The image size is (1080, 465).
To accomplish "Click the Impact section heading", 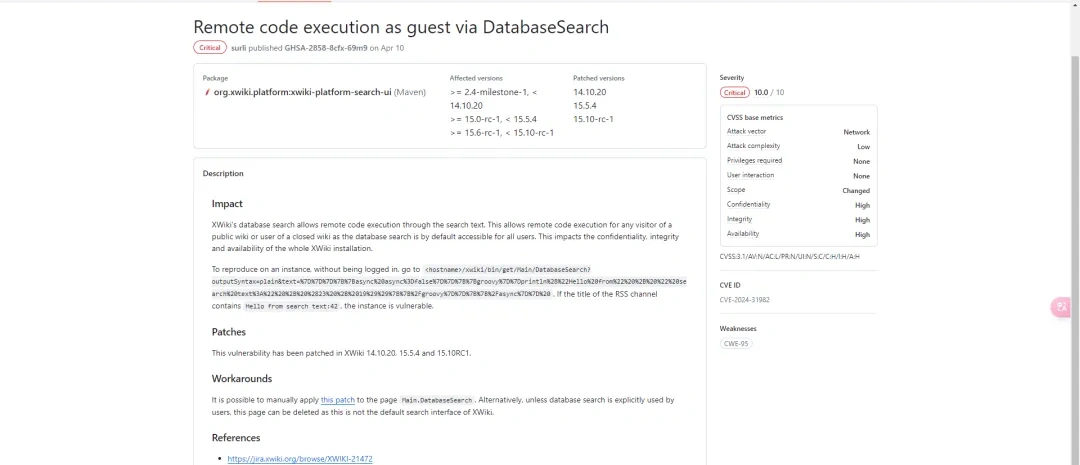I will point(227,204).
